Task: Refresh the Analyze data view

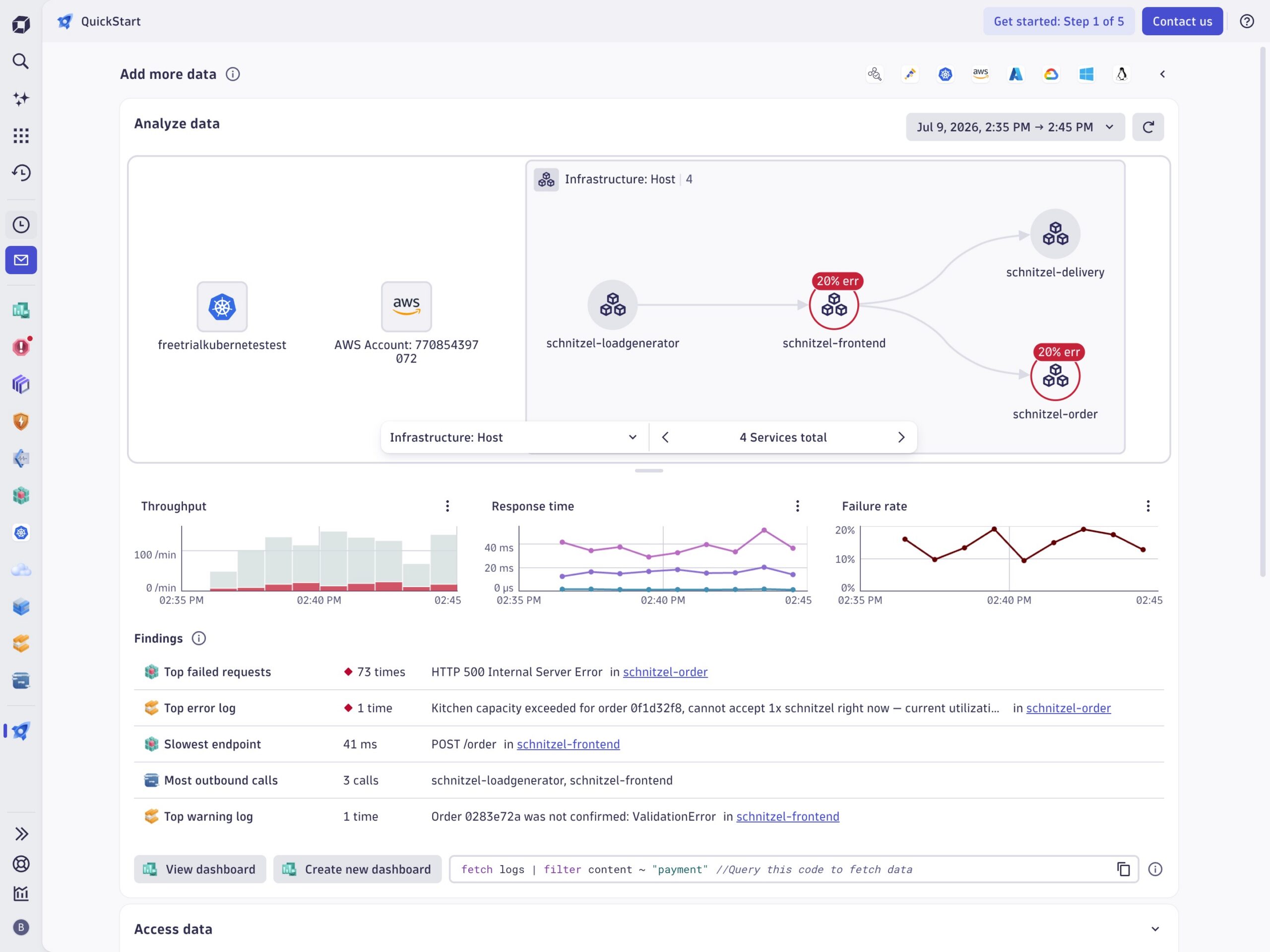Action: tap(1147, 127)
